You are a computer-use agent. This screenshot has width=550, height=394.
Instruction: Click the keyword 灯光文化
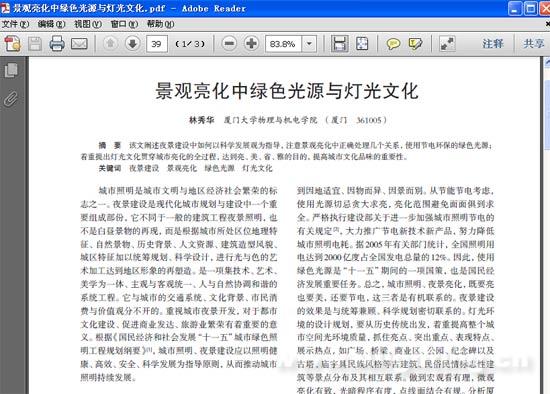pyautogui.click(x=257, y=168)
